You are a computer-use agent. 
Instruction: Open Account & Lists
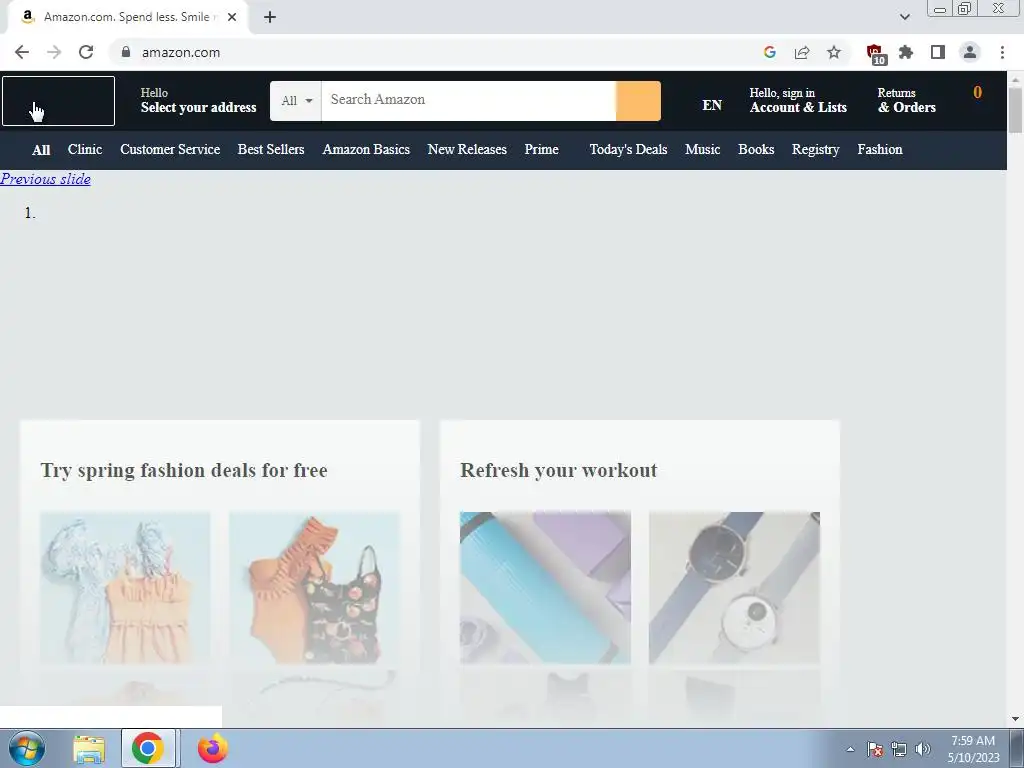(798, 101)
